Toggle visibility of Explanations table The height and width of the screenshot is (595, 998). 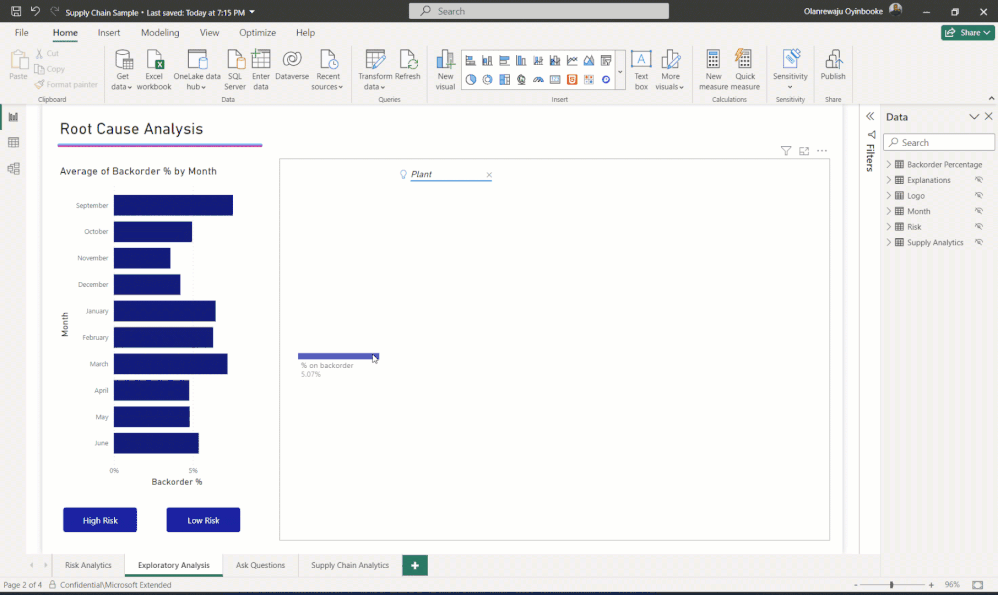click(x=979, y=180)
